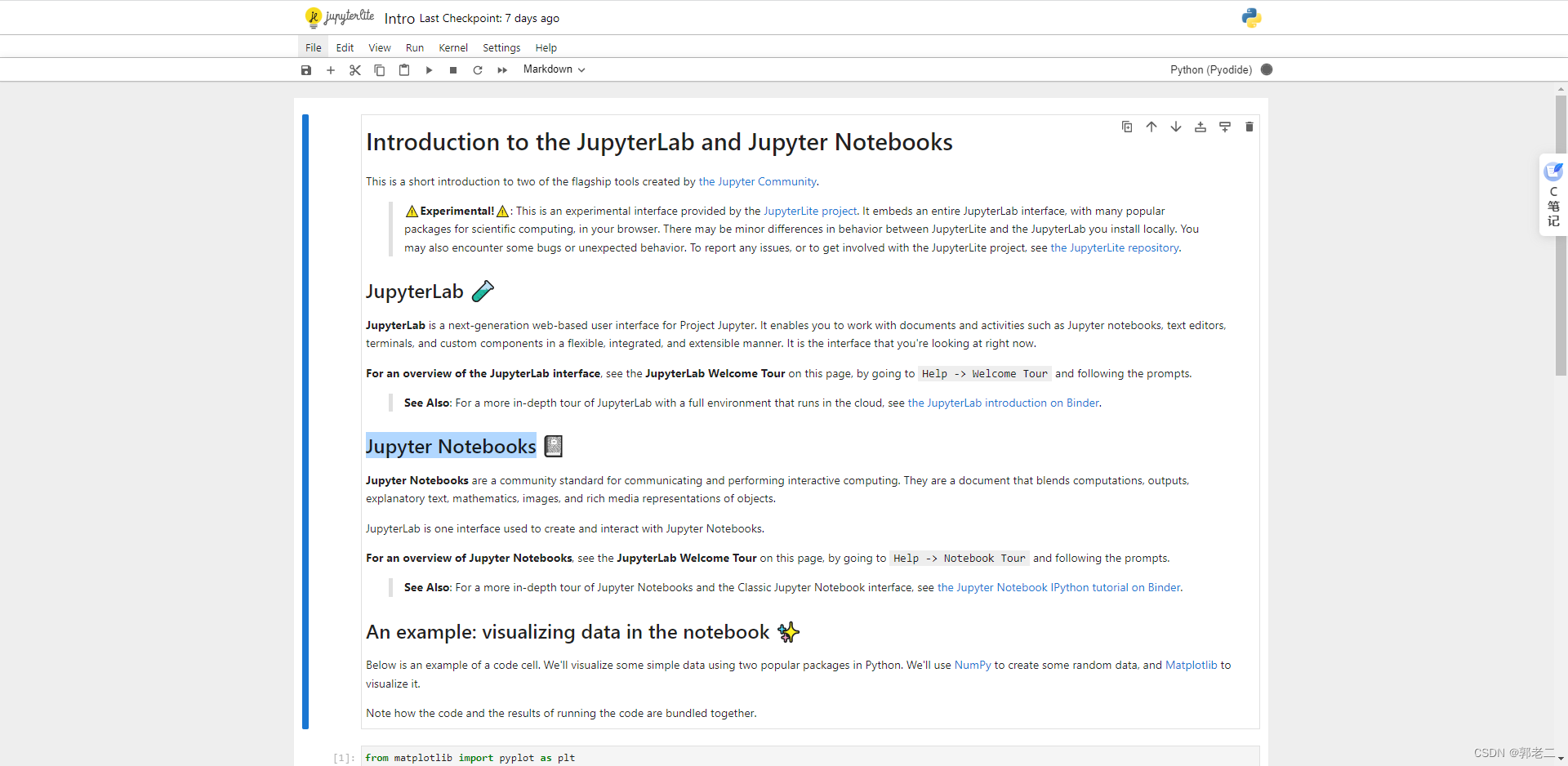The image size is (1568, 766).
Task: Follow the Jupyter Community link
Action: (x=756, y=181)
